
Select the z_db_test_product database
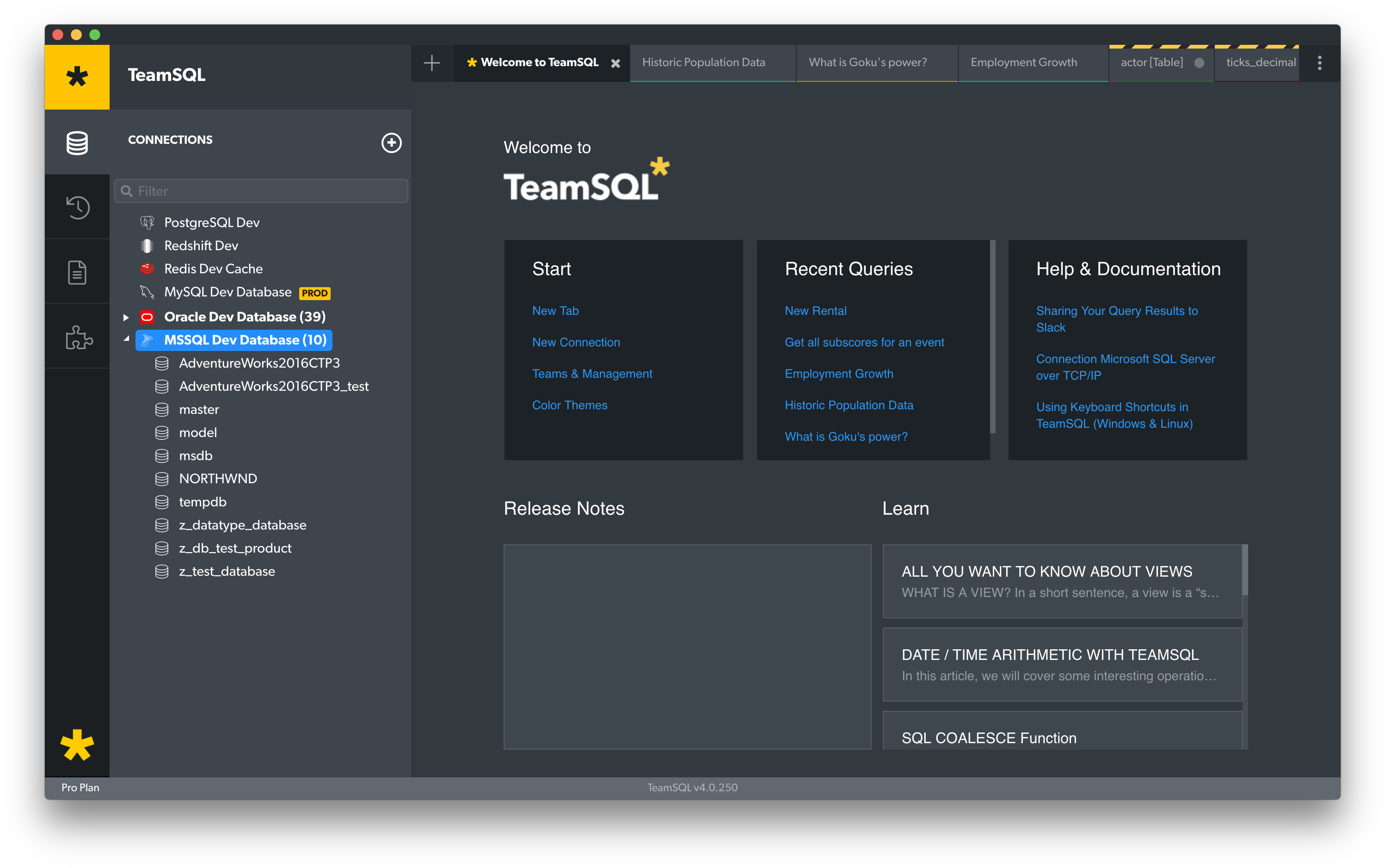(x=235, y=548)
